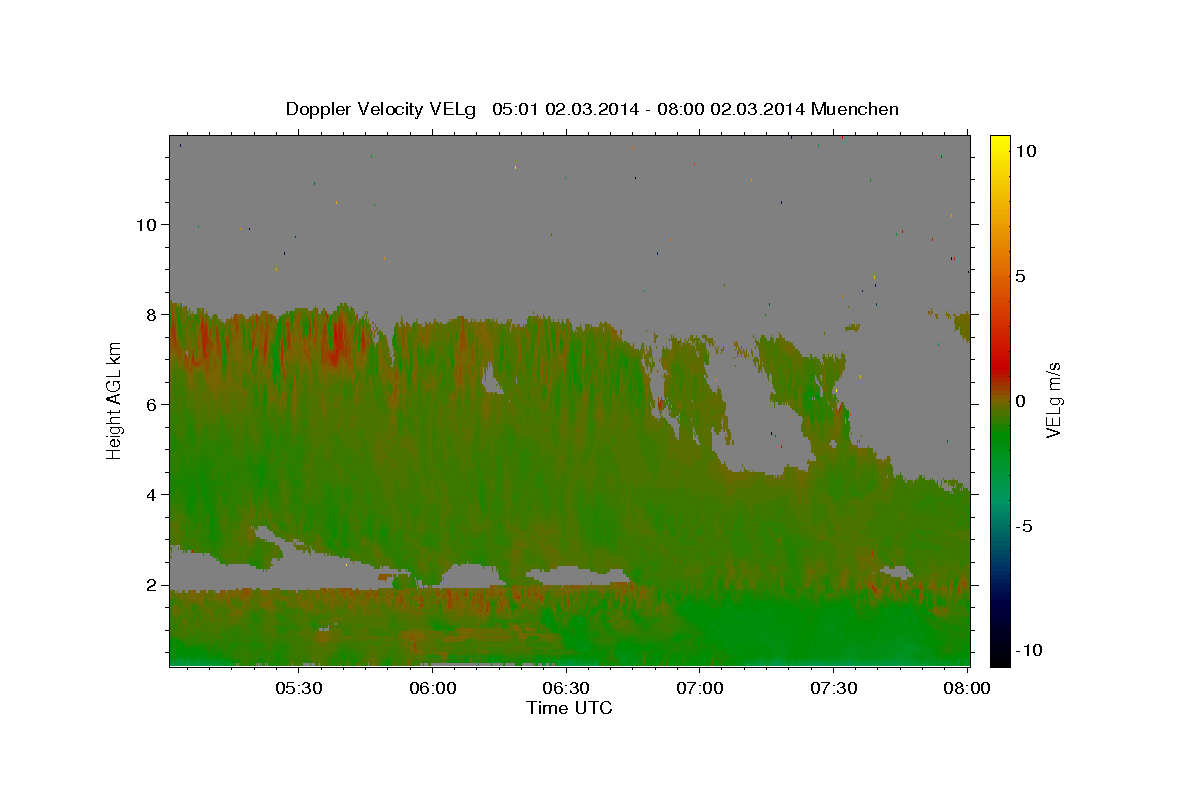The image size is (1200, 800).
Task: Click the 'Height AGL km' axis title
Action: [x=114, y=400]
